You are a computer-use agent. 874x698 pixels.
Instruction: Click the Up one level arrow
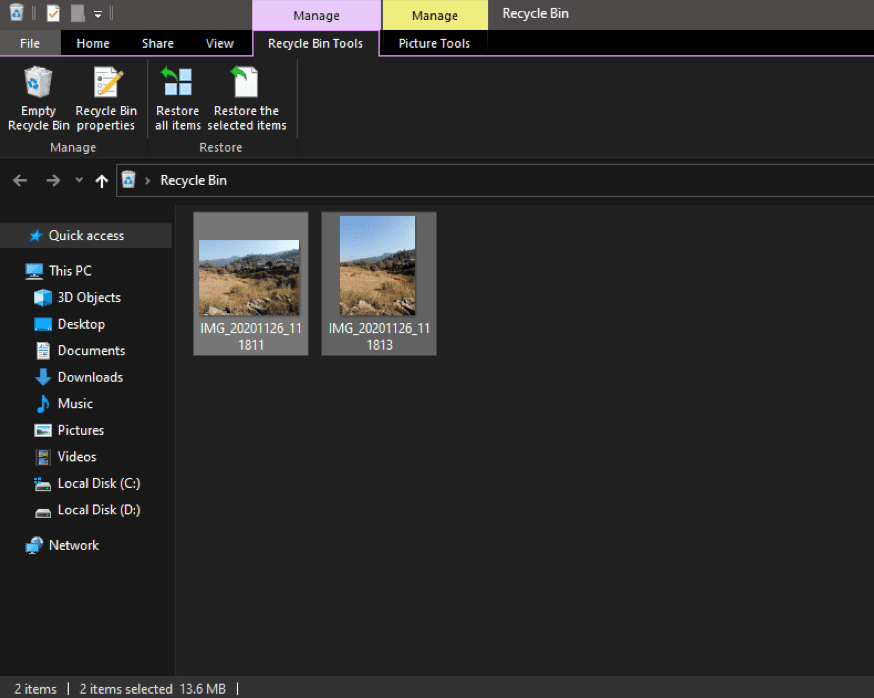point(101,180)
